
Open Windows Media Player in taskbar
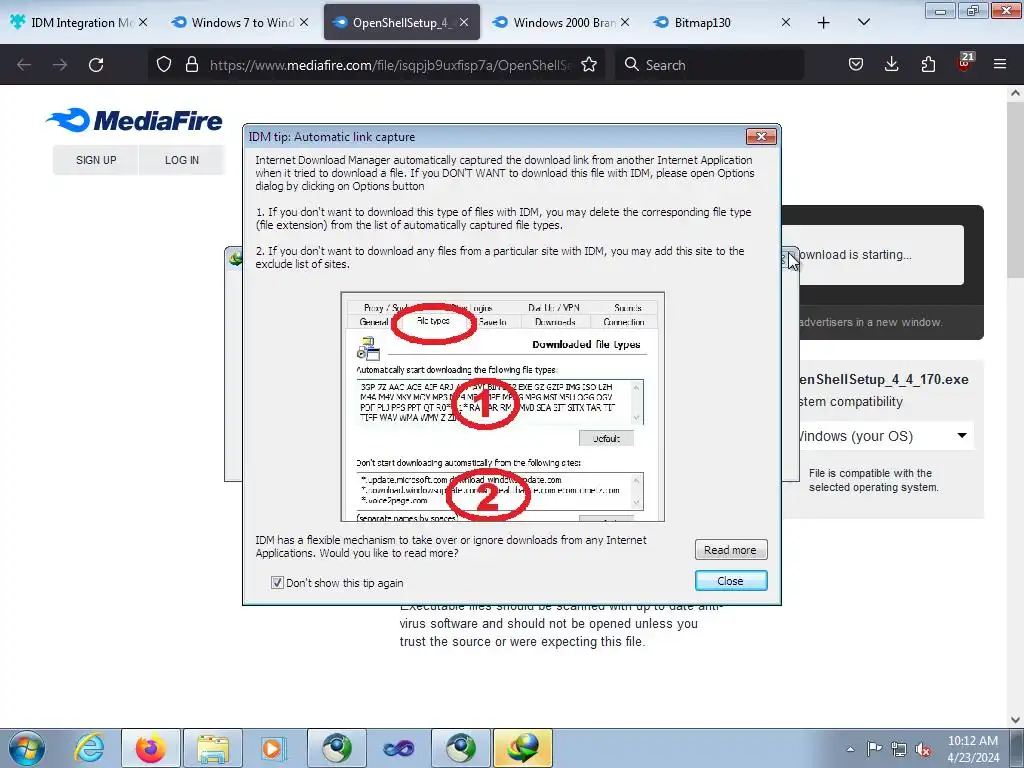[x=274, y=748]
